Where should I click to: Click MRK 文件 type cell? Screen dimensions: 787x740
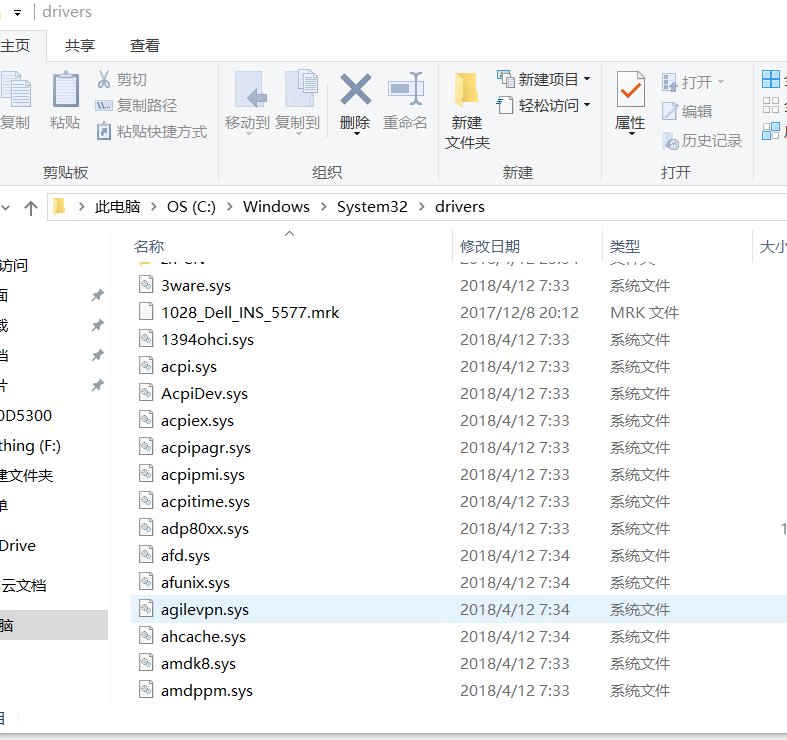[644, 313]
